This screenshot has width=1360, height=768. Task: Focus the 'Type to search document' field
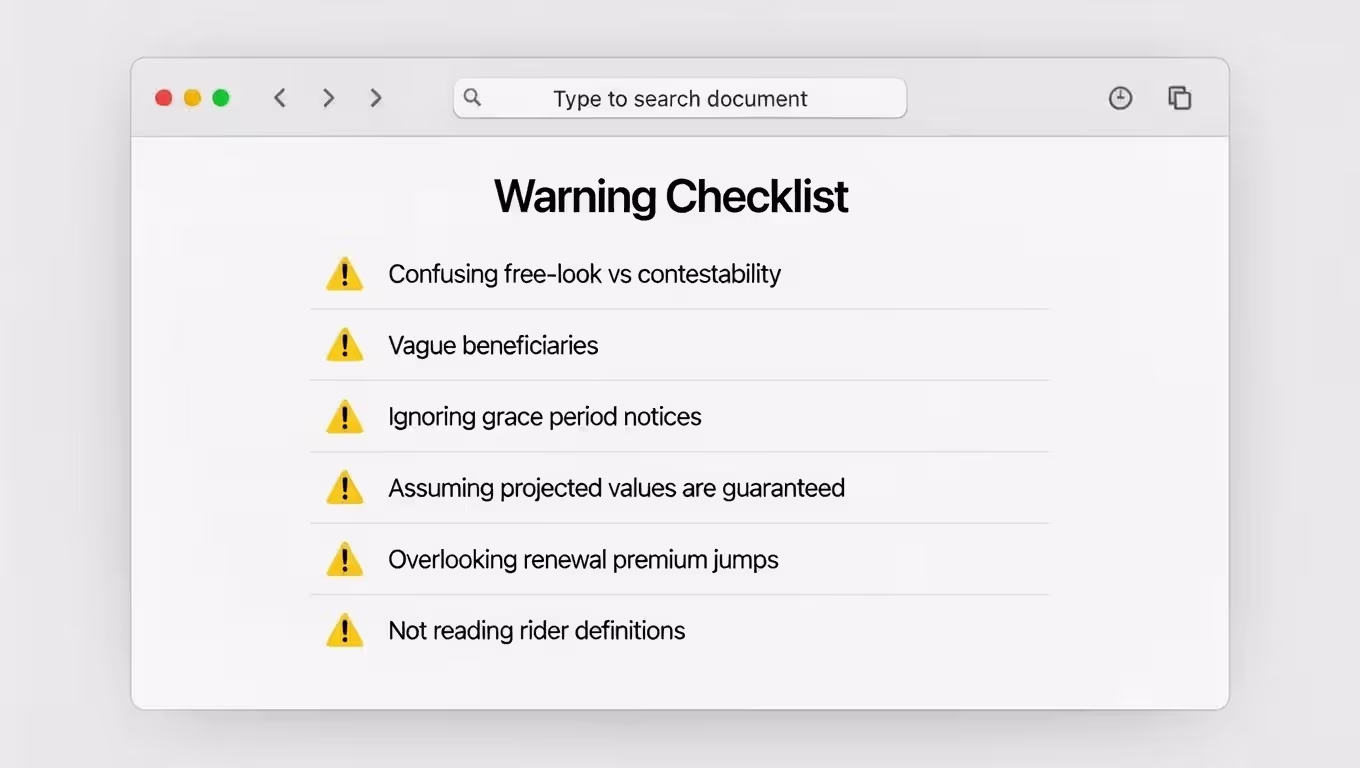680,99
